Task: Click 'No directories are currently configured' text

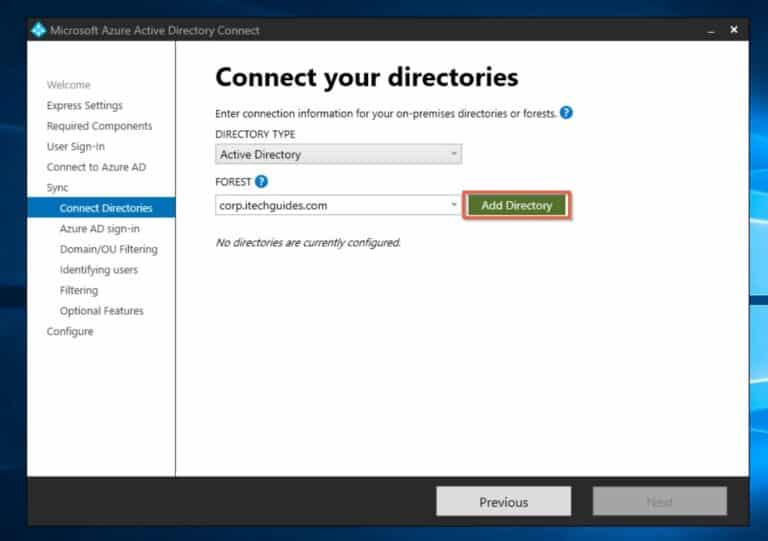Action: click(308, 242)
